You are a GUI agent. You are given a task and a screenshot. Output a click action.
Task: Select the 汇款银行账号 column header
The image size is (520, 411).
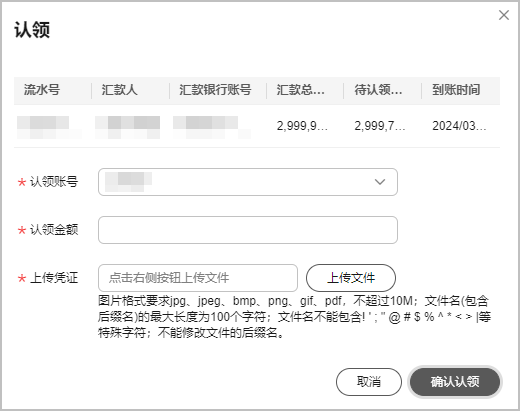[215, 90]
